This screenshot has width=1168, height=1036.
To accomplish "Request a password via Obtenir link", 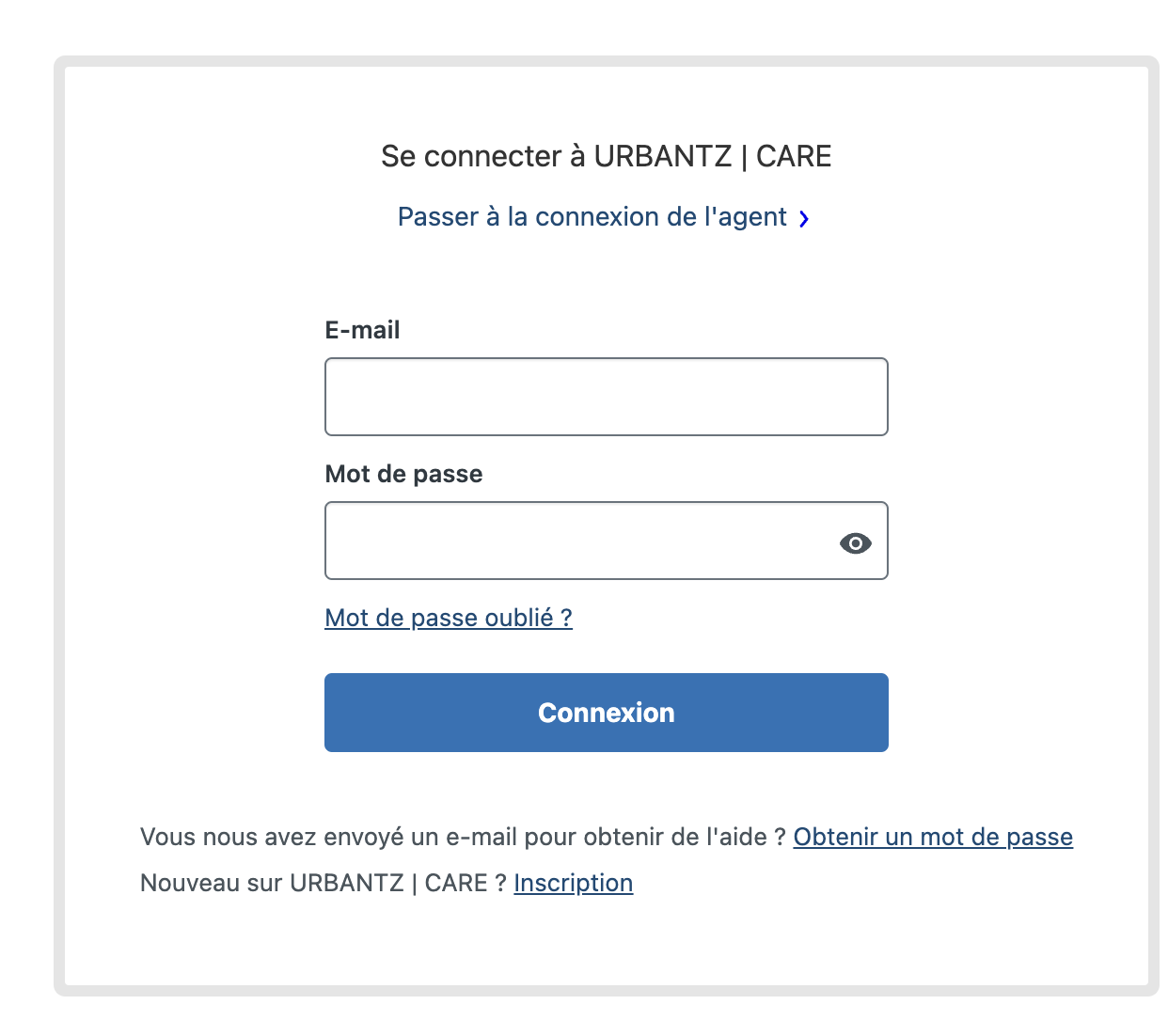I will pyautogui.click(x=933, y=837).
